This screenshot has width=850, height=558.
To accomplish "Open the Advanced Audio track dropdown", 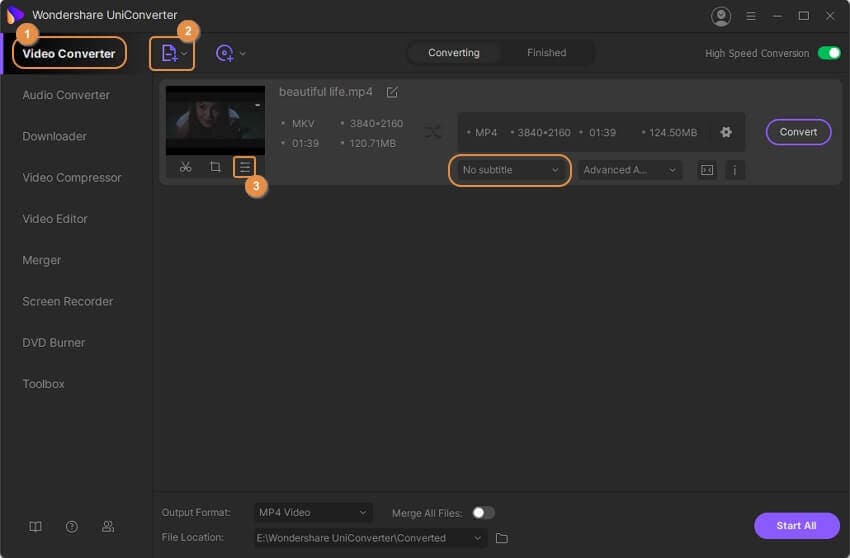I will coord(629,170).
